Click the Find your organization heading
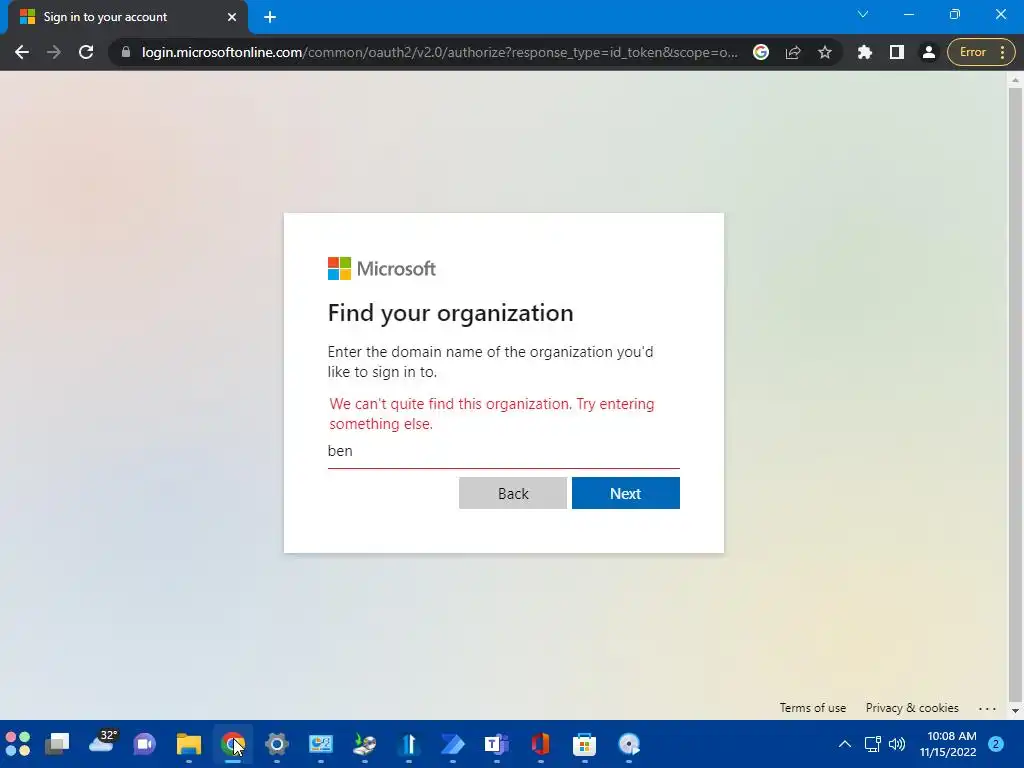1024x768 pixels. (451, 313)
